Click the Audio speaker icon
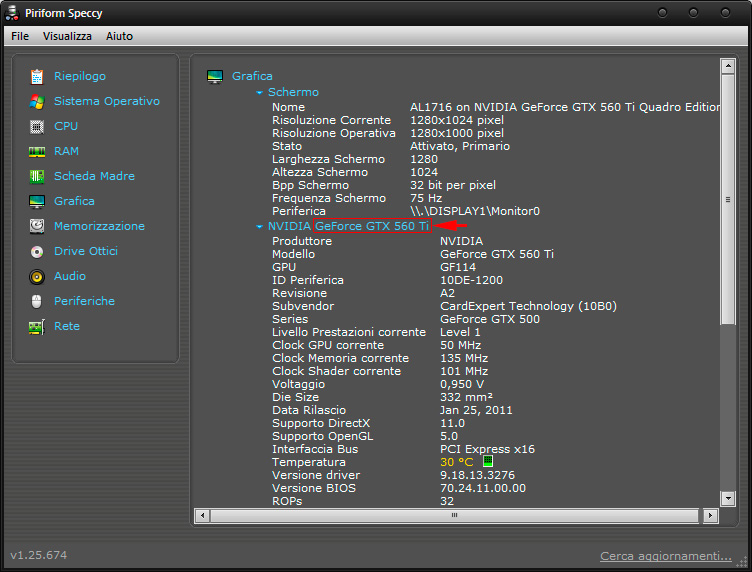Viewport: 752px width, 572px height. (37, 276)
